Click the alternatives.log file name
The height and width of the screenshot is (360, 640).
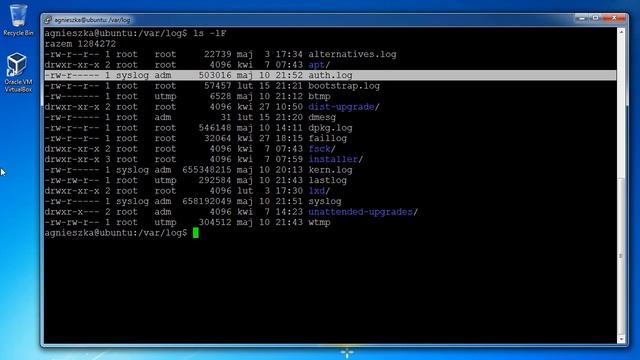(352, 54)
